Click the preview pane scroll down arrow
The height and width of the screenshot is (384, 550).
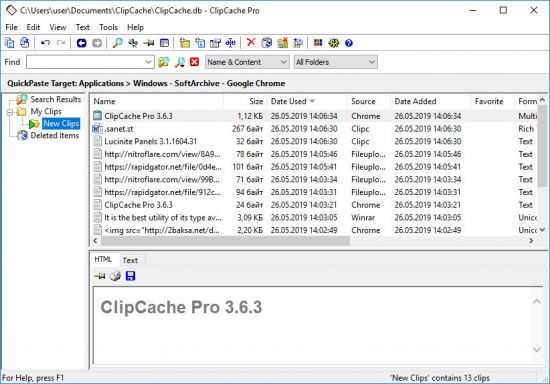[537, 349]
